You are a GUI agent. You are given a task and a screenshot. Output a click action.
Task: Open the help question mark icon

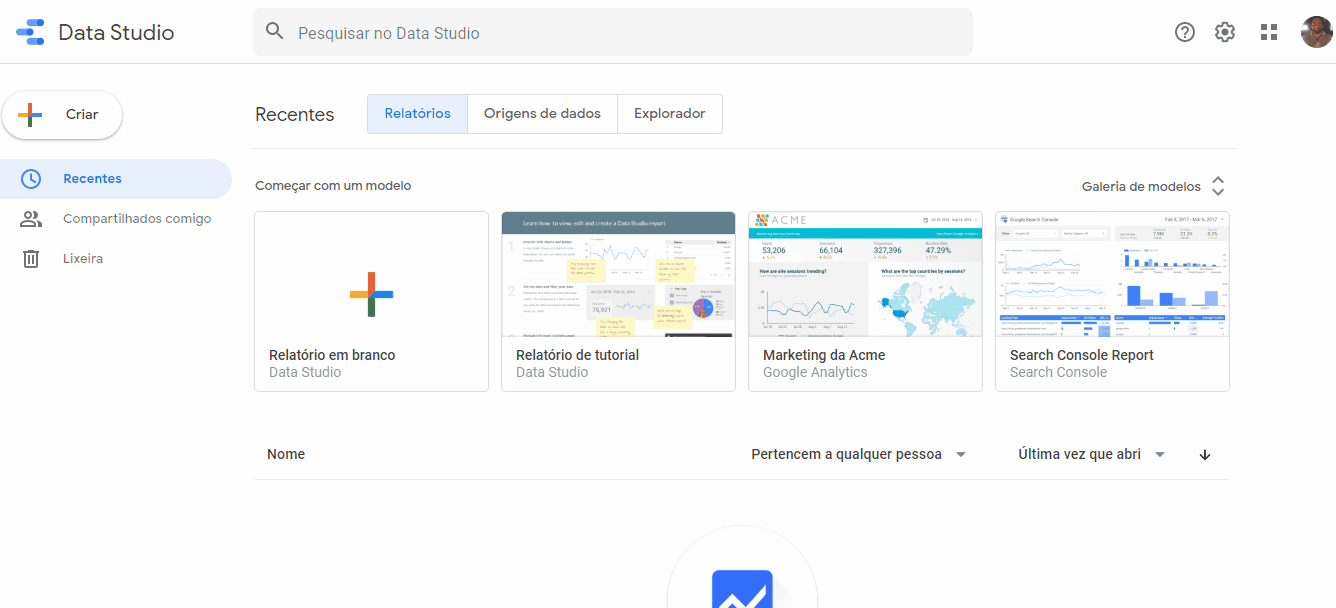(x=1185, y=32)
